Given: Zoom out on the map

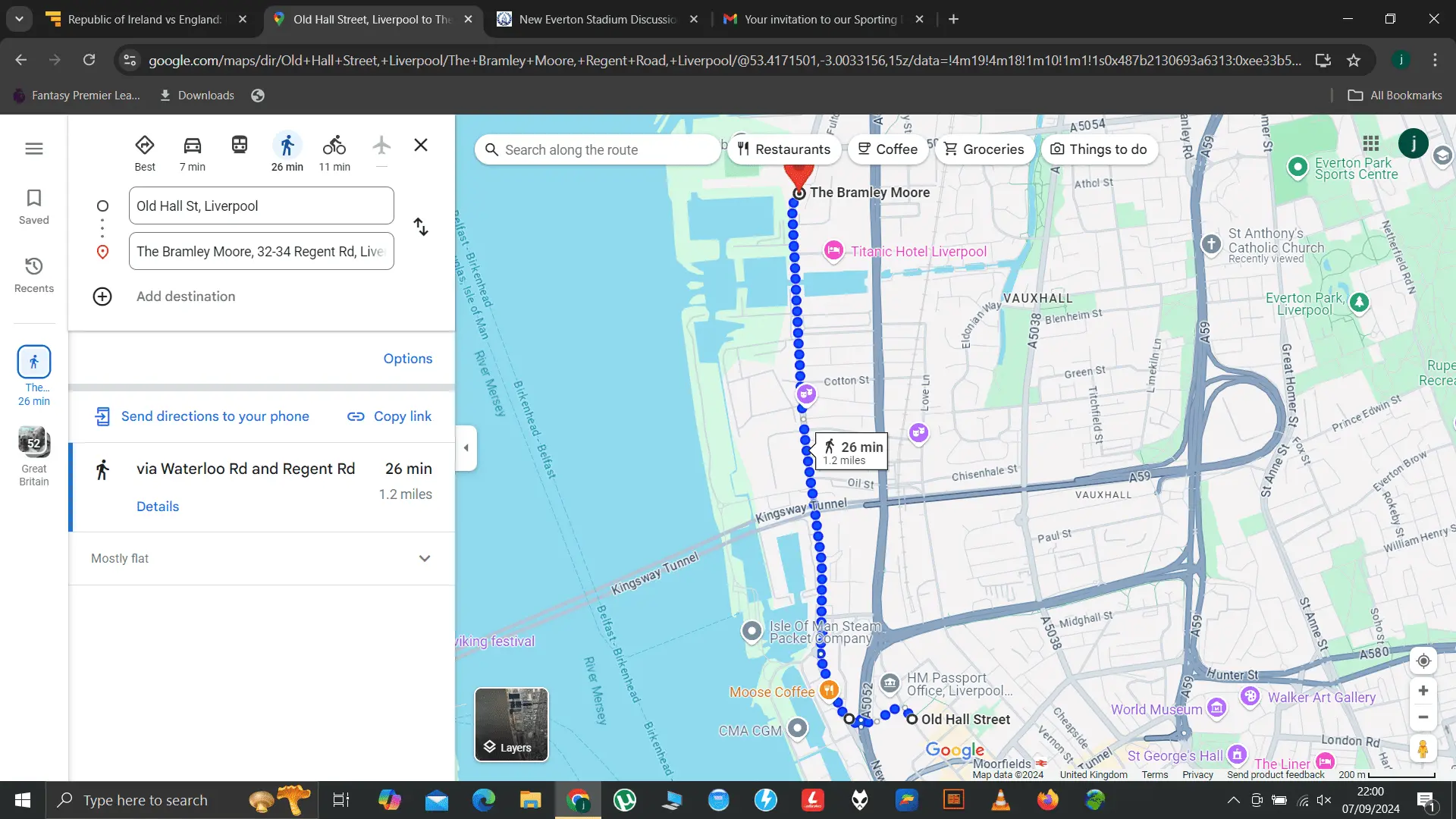Looking at the screenshot, I should tap(1423, 717).
